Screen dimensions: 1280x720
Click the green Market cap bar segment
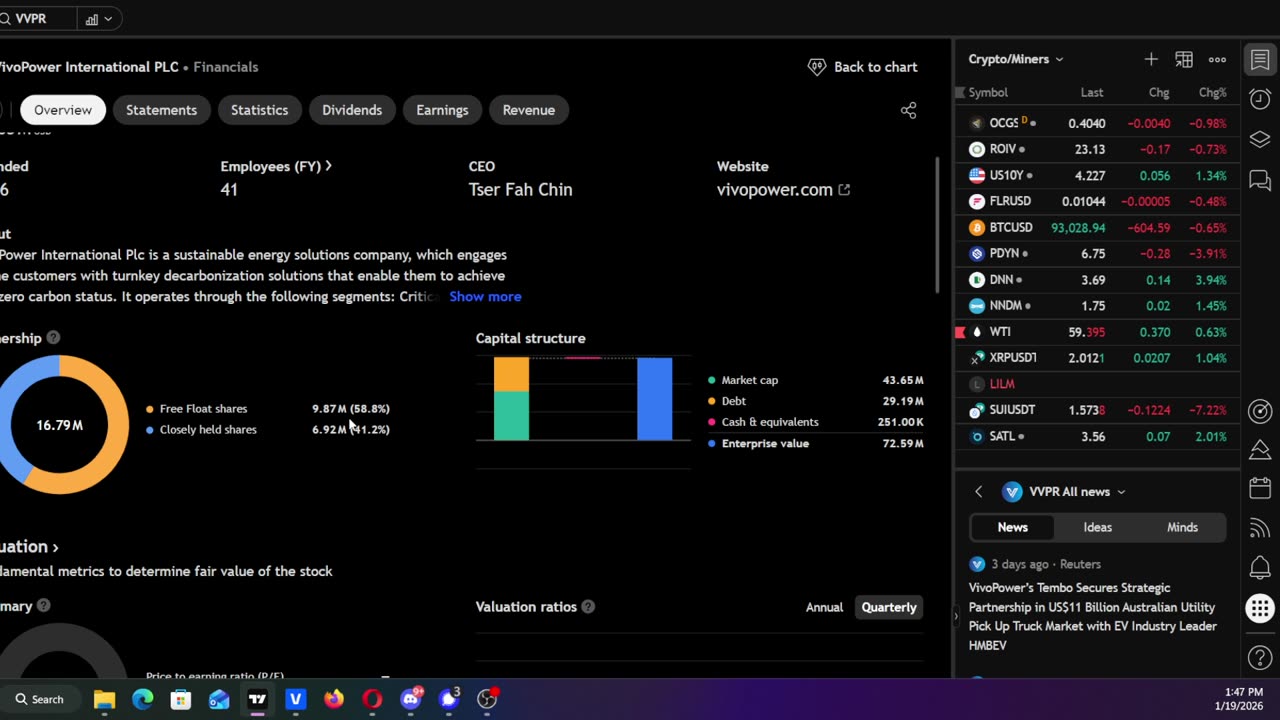(511, 416)
